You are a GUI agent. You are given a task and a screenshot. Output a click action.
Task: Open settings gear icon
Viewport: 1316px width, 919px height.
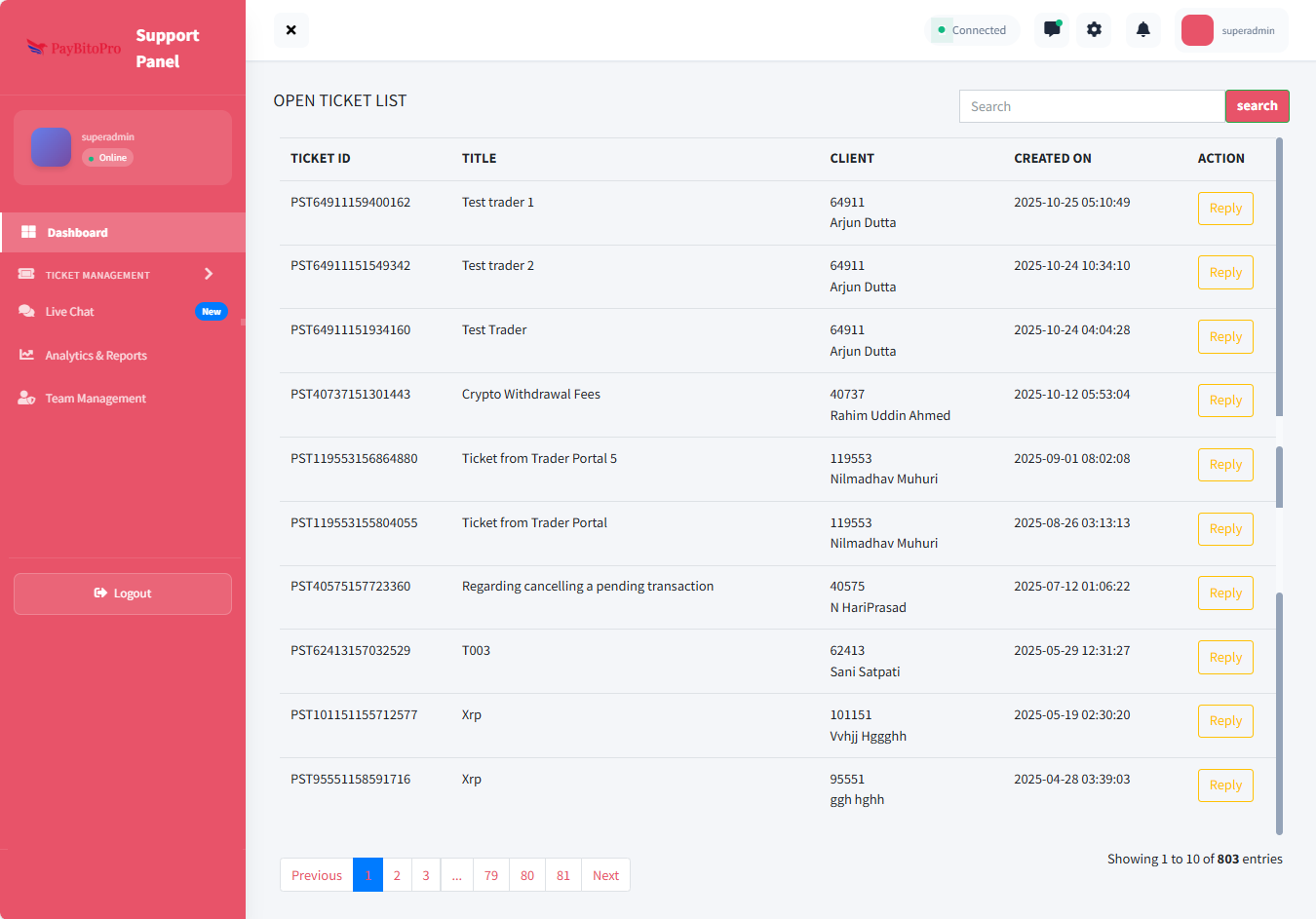click(1094, 29)
